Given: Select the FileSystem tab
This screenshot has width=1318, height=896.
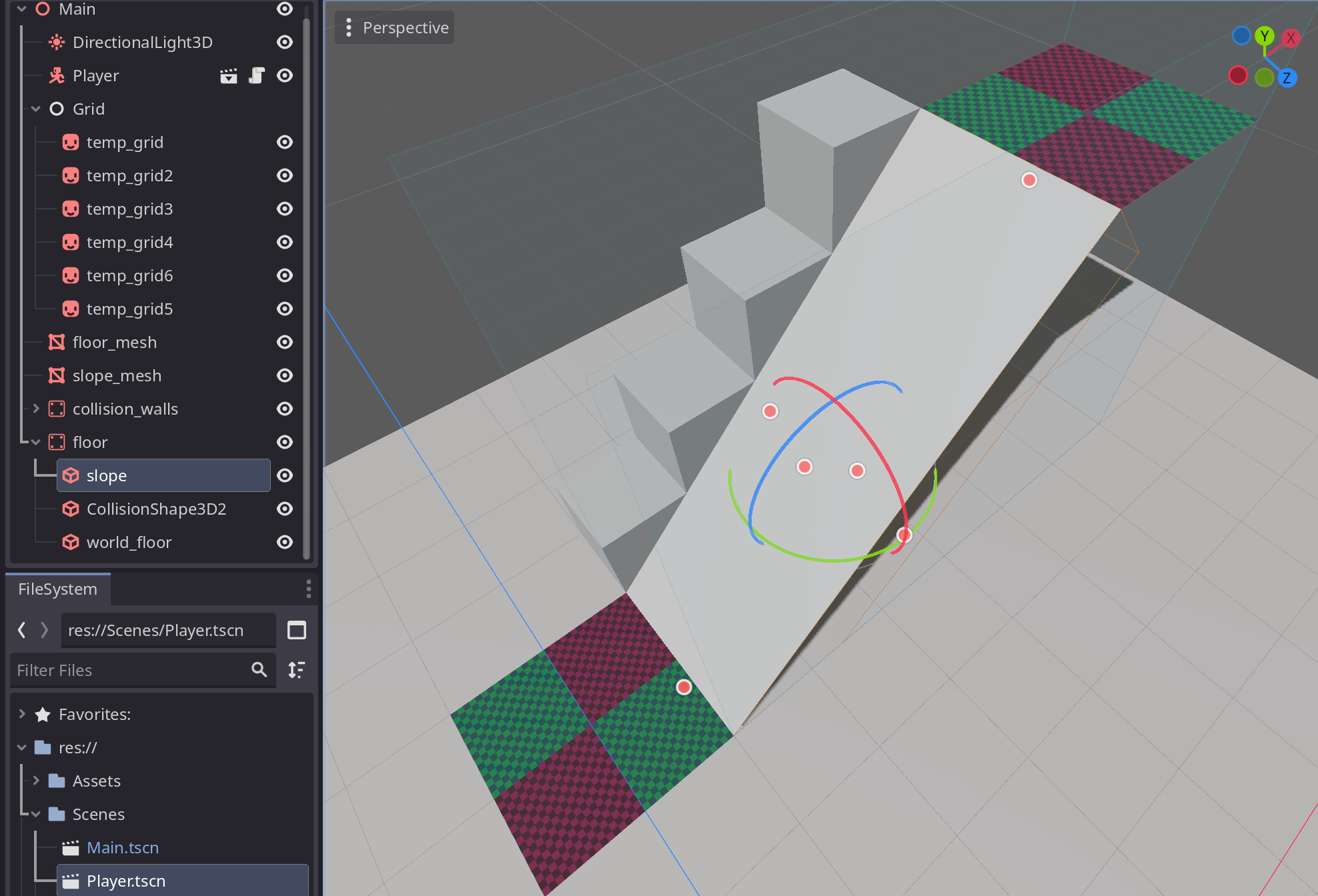Looking at the screenshot, I should pos(58,589).
